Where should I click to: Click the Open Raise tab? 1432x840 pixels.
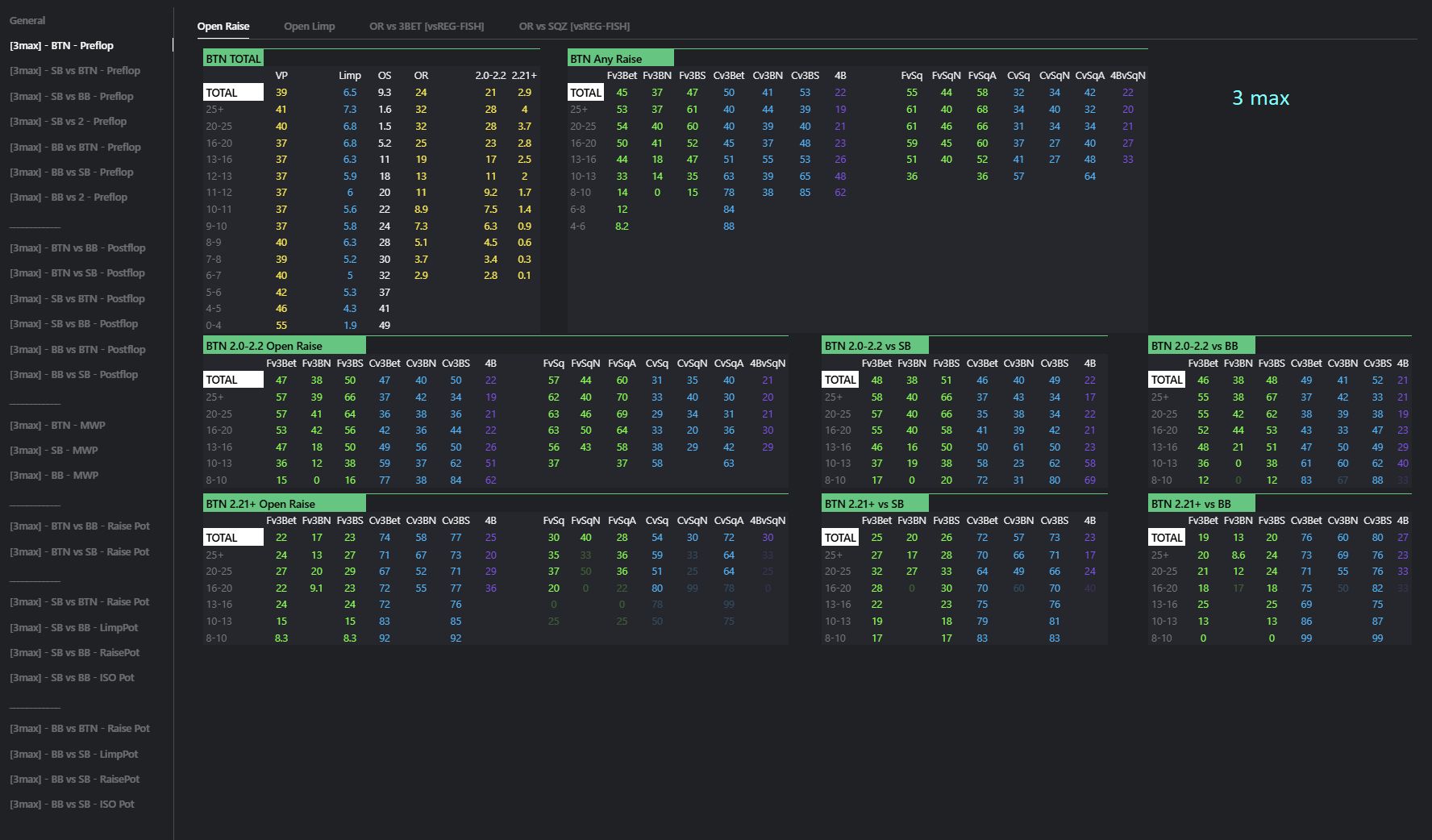pyautogui.click(x=223, y=27)
